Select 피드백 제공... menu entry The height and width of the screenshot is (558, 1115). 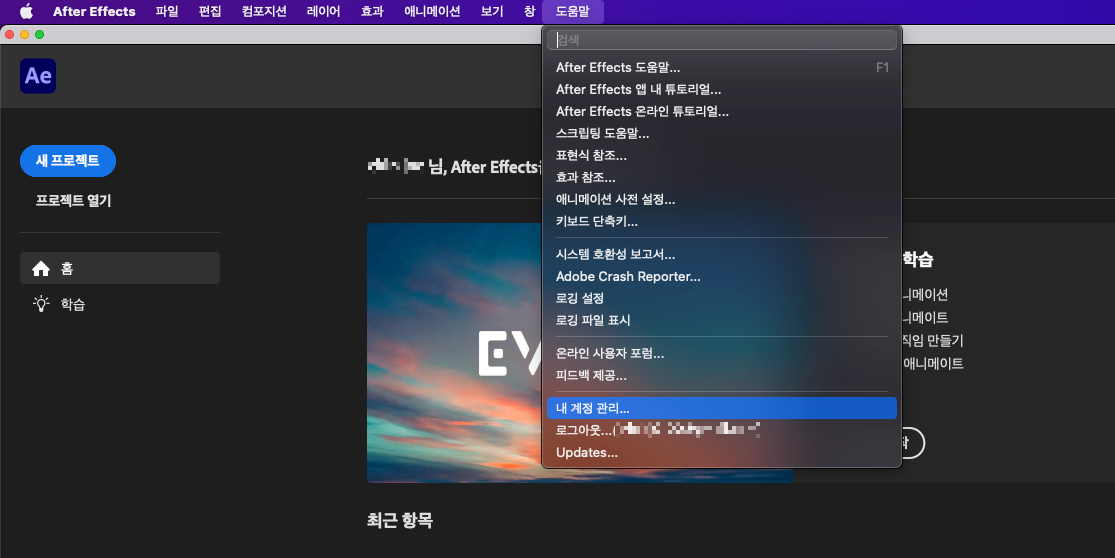pyautogui.click(x=722, y=375)
